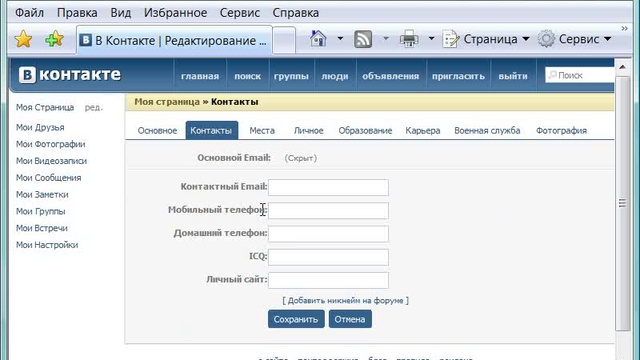Click the ВКонтакте logo
The height and width of the screenshot is (360, 640).
point(70,75)
